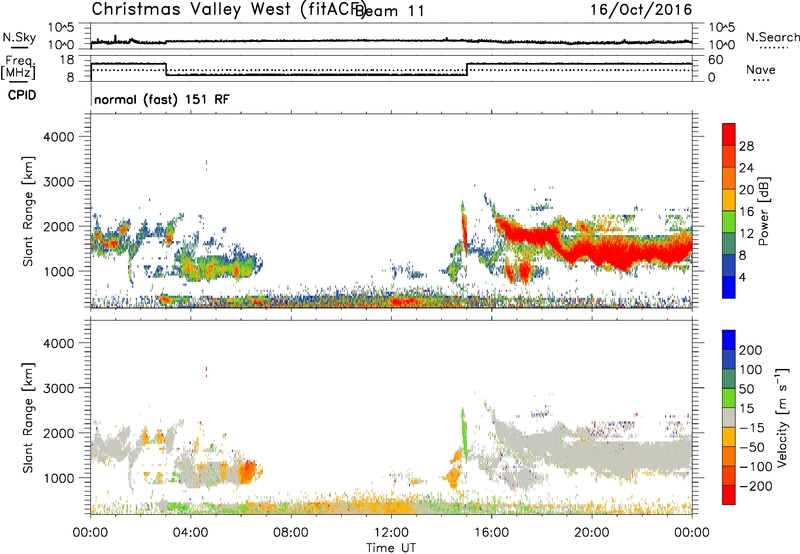This screenshot has height=554, width=800.
Task: Click the power panel's "Slant Range [km]" label
Action: [x=28, y=211]
